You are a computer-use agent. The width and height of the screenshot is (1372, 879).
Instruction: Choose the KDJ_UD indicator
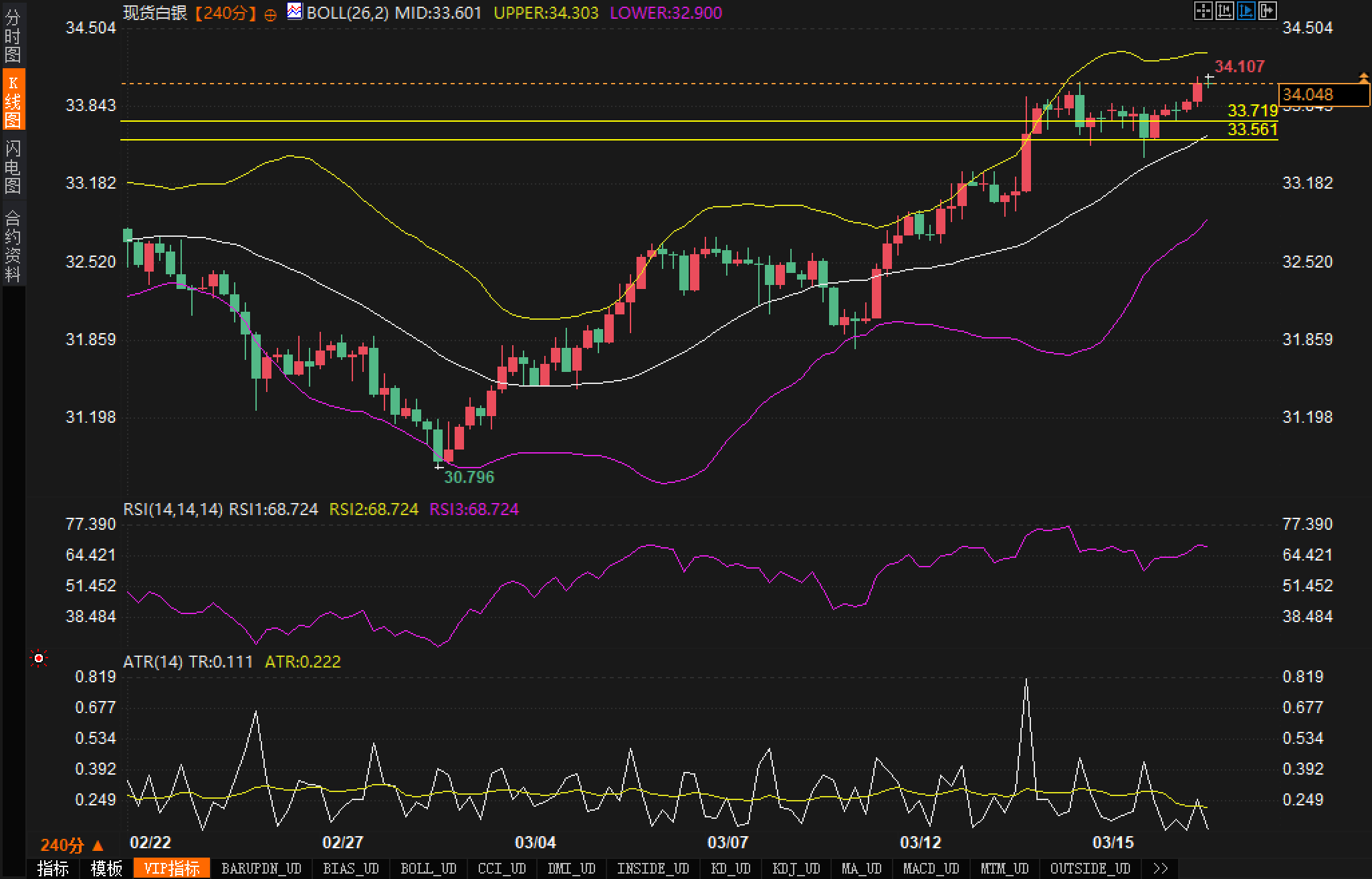point(796,868)
